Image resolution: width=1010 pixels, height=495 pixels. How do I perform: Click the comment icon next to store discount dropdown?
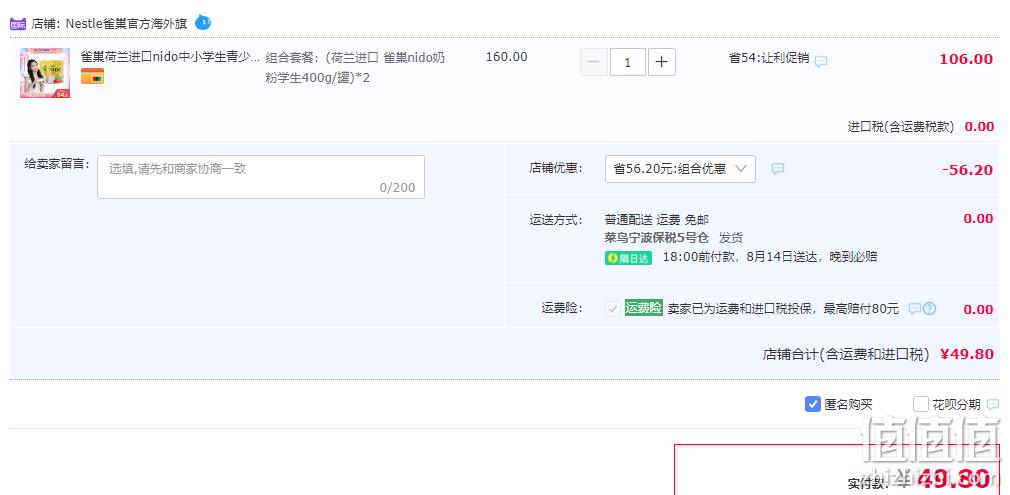coord(777,169)
